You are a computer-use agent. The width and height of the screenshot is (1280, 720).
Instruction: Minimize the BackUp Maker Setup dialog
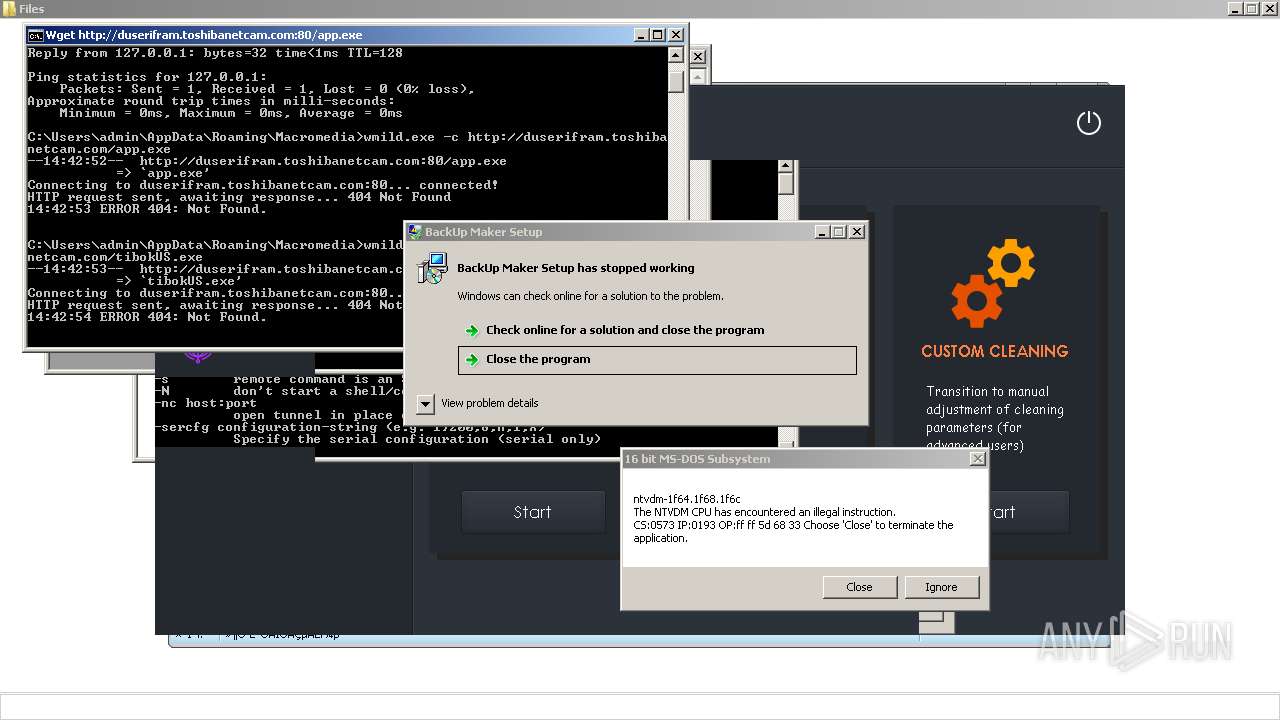[822, 232]
